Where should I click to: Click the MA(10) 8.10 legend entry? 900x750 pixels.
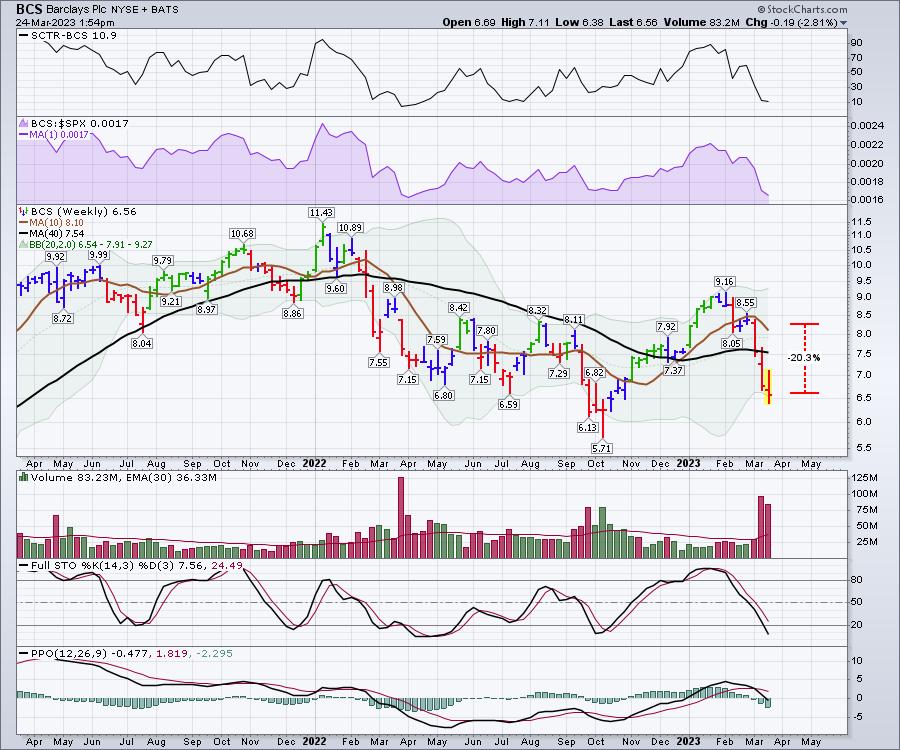60,222
